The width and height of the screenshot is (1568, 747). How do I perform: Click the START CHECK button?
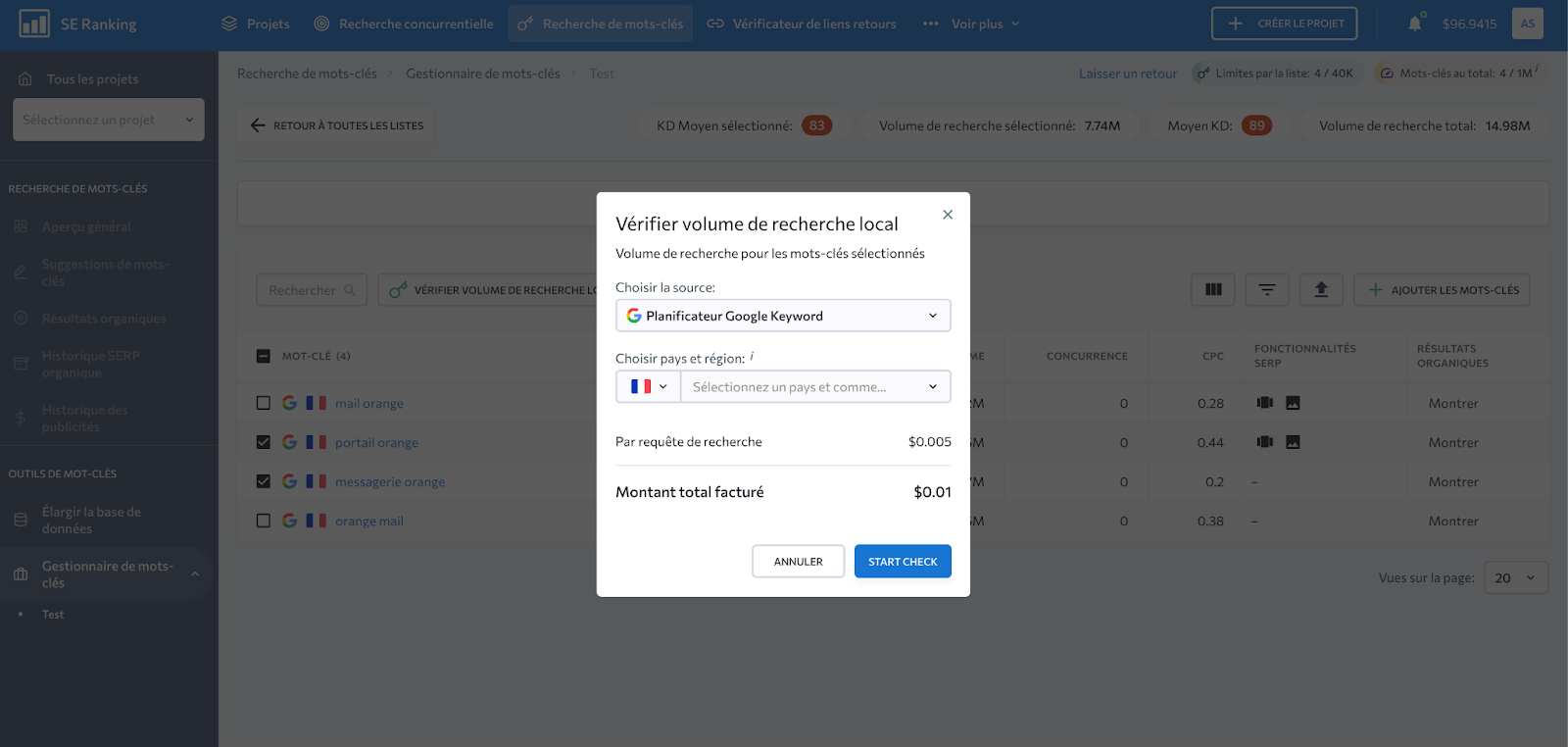[x=903, y=562]
